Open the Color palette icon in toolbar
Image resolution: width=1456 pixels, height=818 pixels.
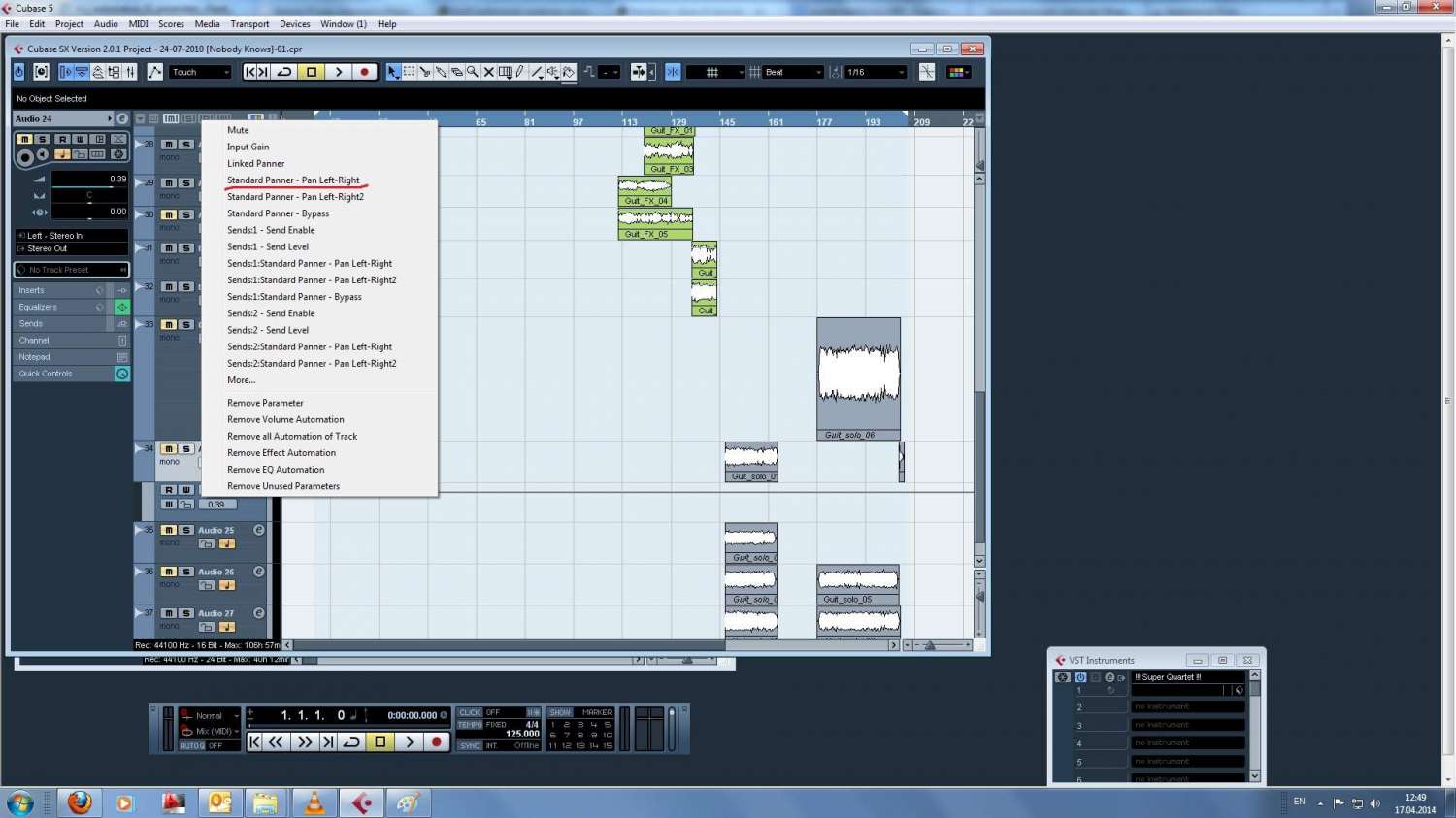pos(958,72)
